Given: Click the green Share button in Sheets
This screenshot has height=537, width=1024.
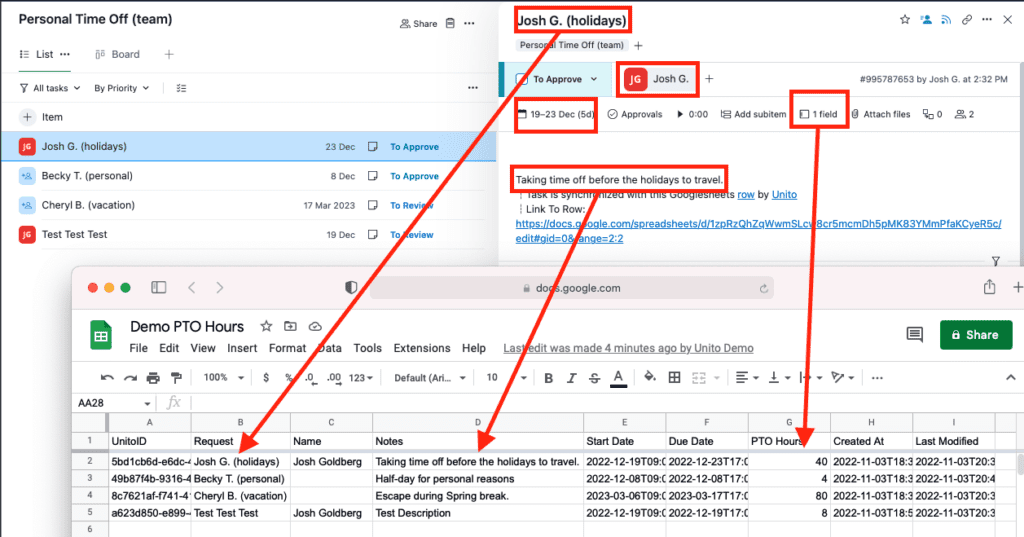Looking at the screenshot, I should point(975,334).
